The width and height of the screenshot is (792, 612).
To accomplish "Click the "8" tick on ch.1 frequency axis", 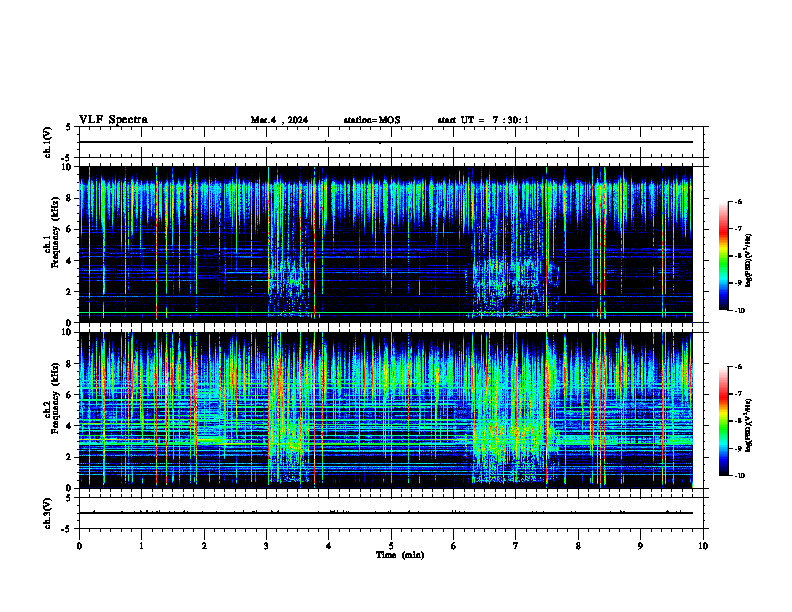I will tap(71, 198).
